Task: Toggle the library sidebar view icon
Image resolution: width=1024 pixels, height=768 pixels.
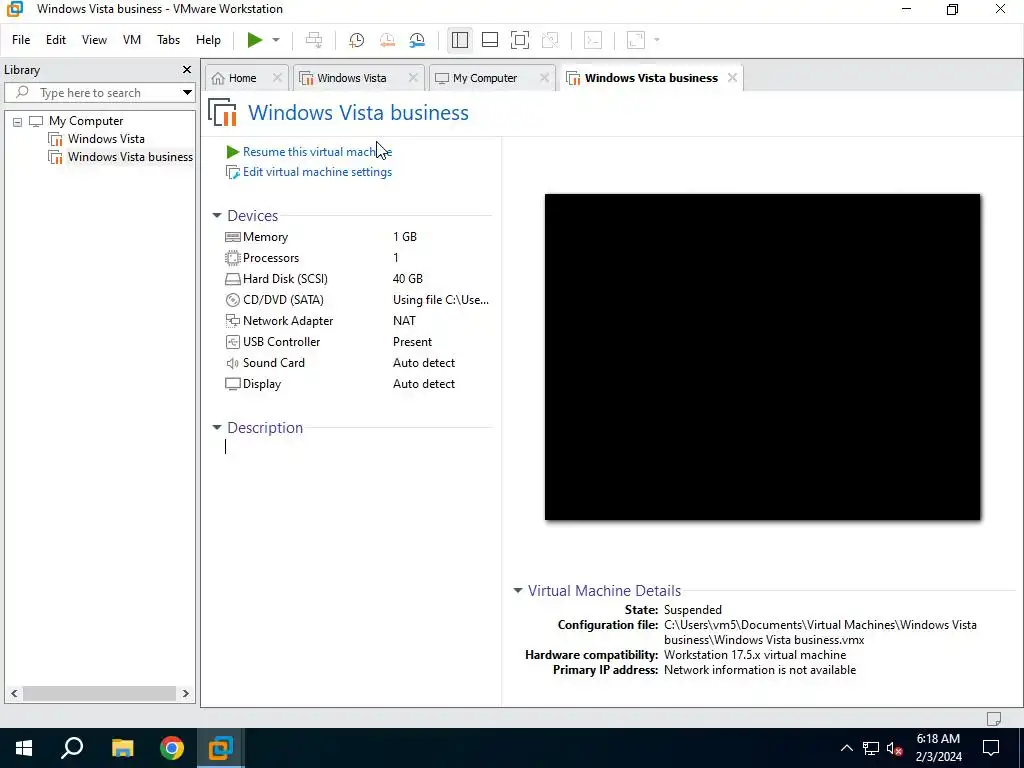Action: [460, 40]
